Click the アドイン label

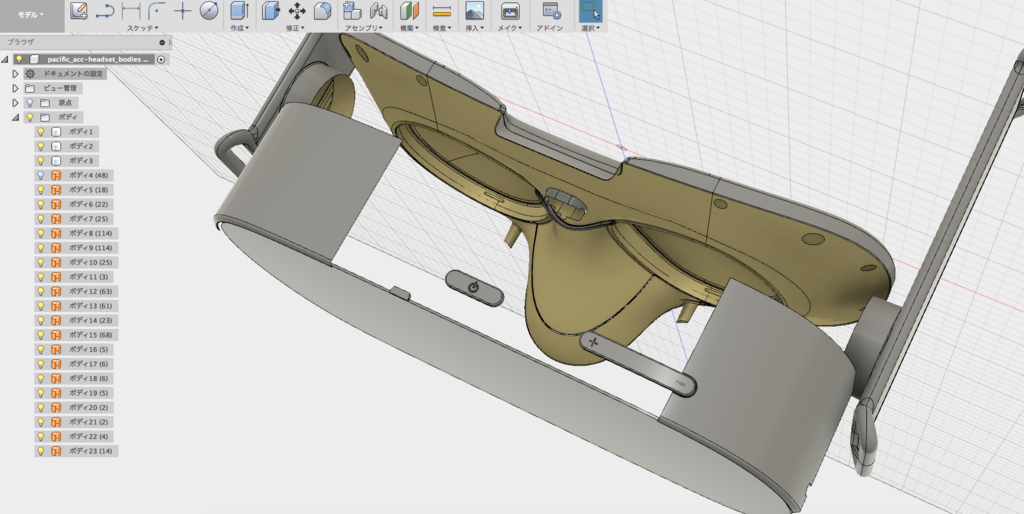coord(550,28)
